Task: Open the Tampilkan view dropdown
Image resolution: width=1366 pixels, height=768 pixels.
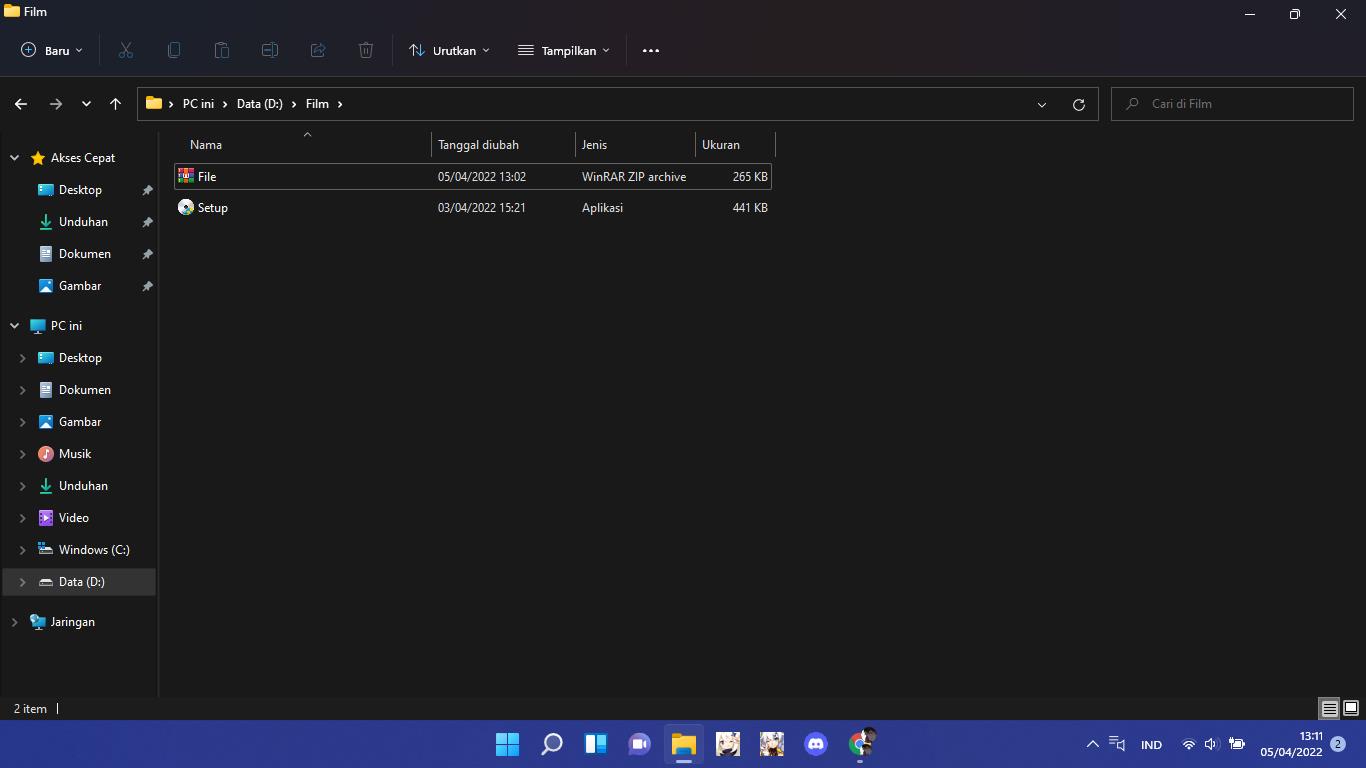Action: pos(563,50)
